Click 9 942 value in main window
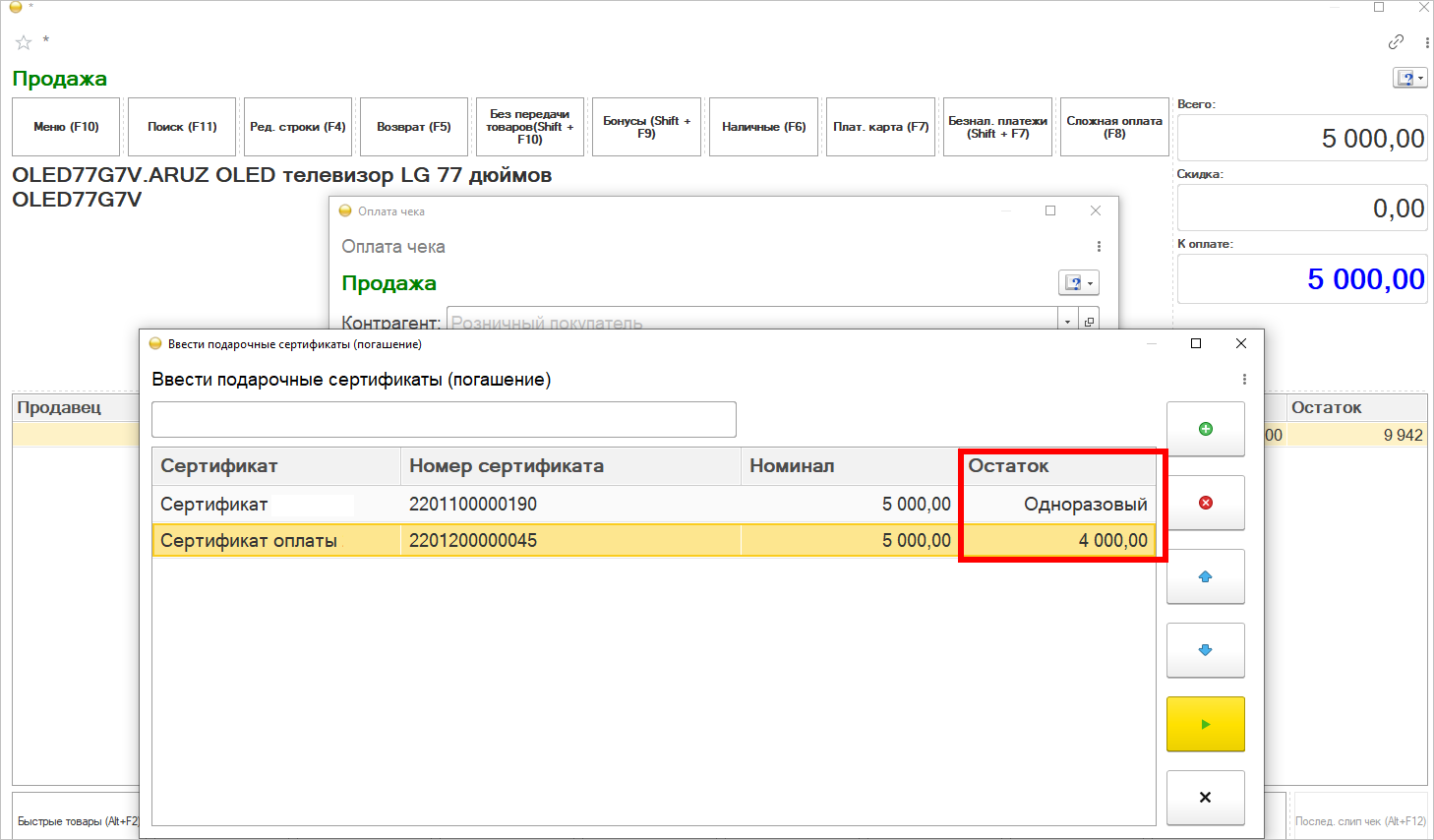Screen dimensions: 1434x840 1404,435
